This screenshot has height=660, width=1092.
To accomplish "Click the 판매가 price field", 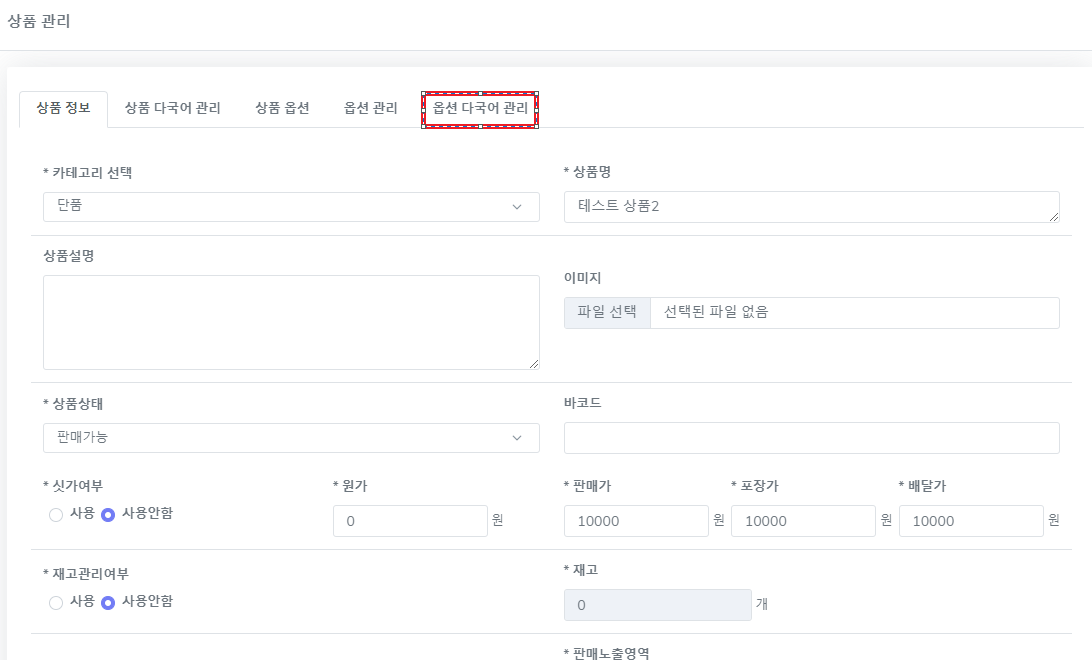I will tap(636, 521).
